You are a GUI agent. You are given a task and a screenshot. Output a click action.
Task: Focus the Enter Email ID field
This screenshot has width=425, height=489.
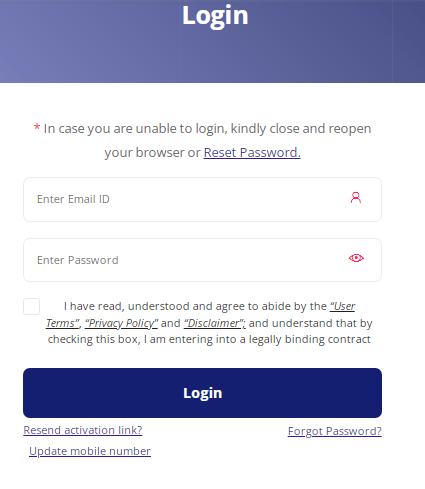202,199
